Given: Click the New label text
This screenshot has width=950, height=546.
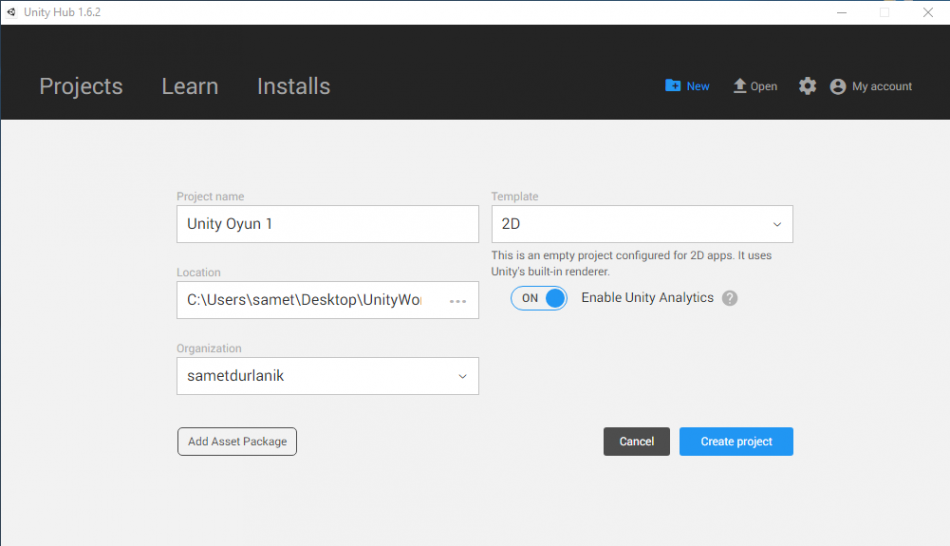Looking at the screenshot, I should click(698, 87).
